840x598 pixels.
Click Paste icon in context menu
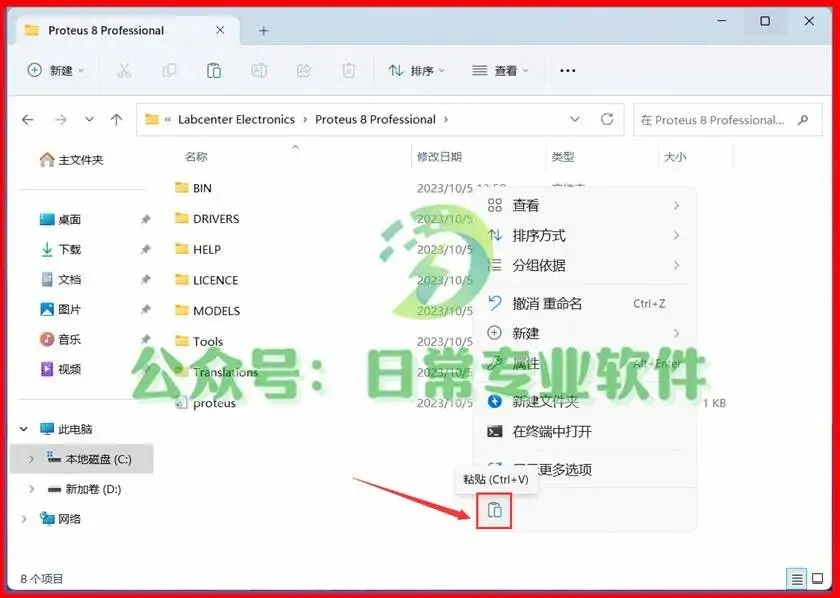(494, 511)
